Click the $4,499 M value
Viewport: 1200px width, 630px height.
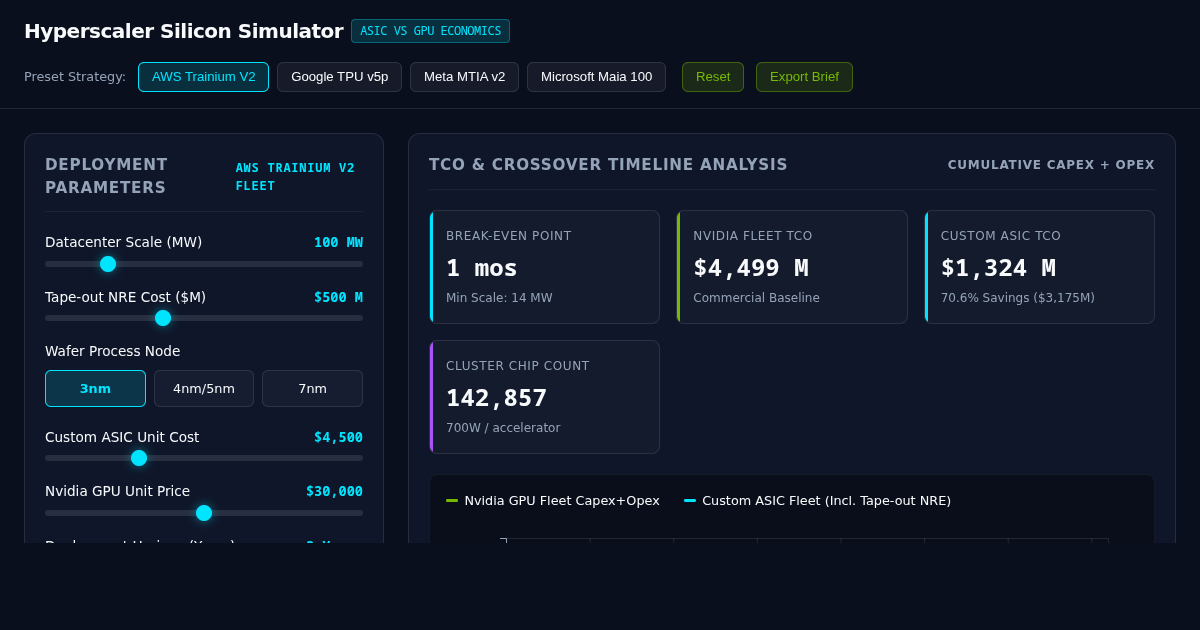pyautogui.click(x=751, y=268)
